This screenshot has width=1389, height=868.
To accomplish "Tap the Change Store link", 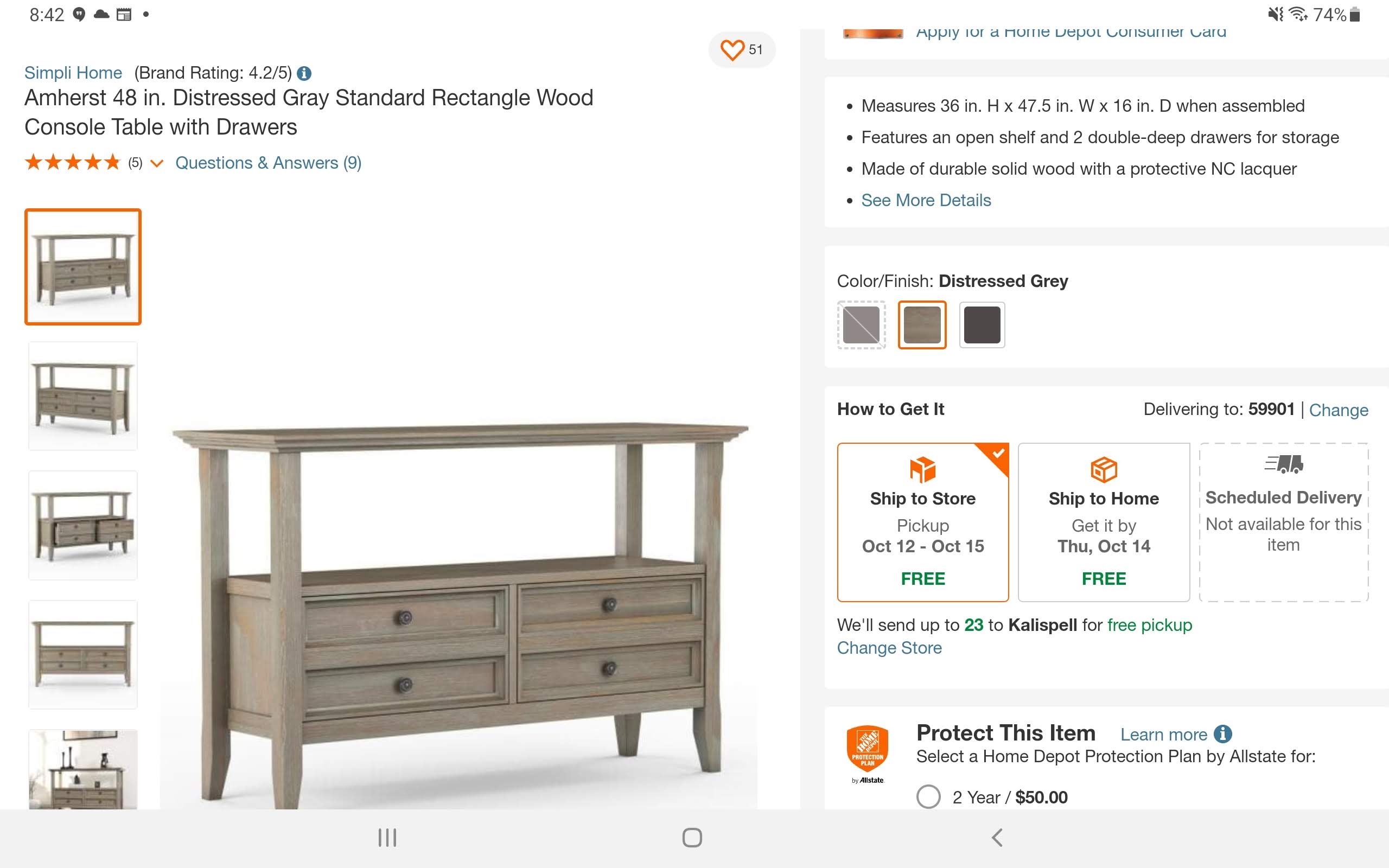I will point(889,648).
